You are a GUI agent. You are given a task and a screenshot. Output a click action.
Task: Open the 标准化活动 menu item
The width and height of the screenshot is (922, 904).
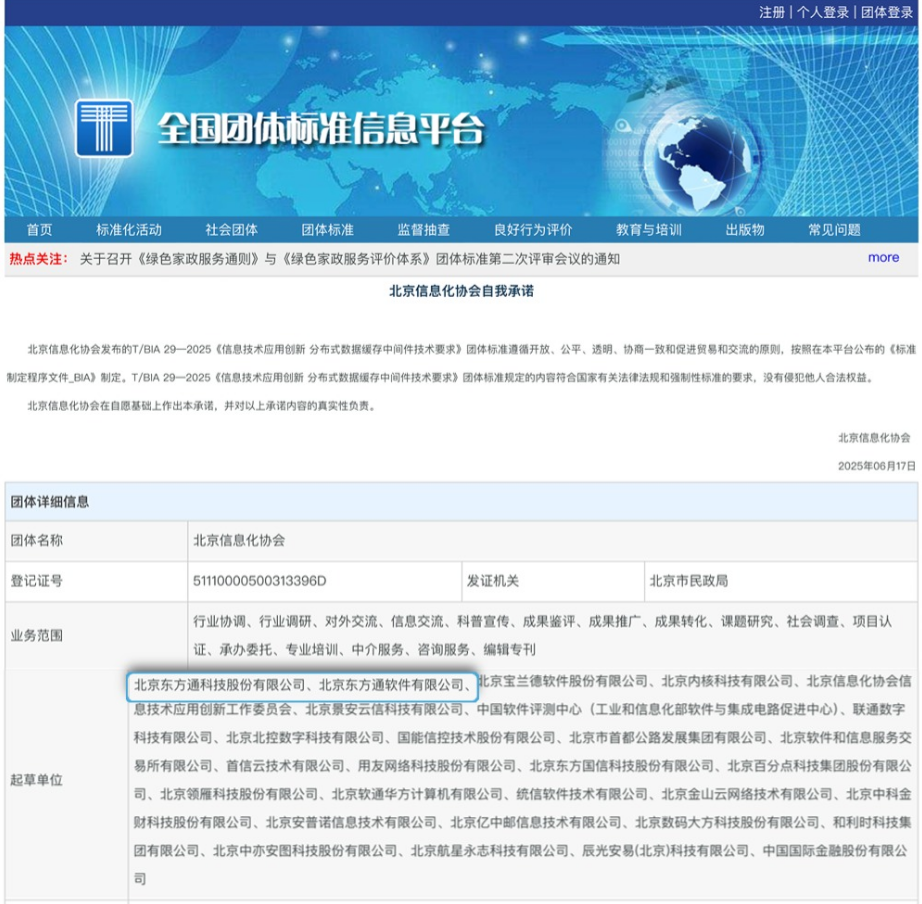point(129,230)
